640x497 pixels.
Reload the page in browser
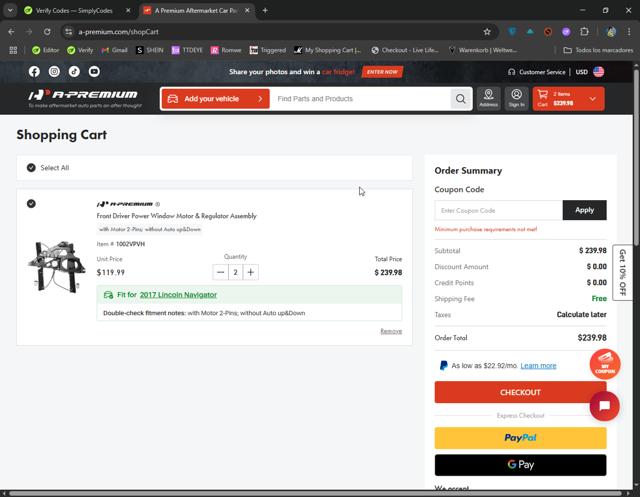(x=47, y=32)
